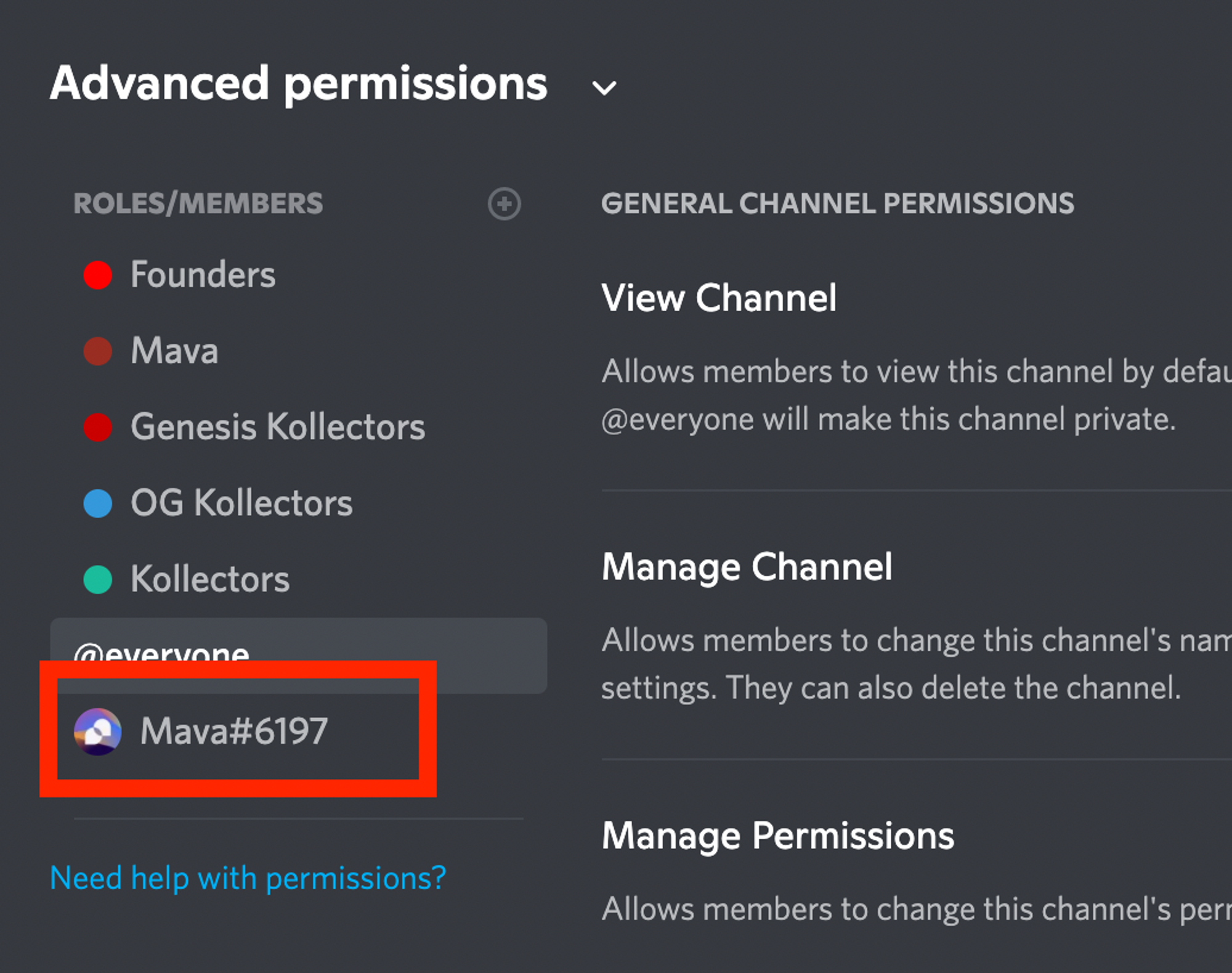Select the Mava role label
Viewport: 1232px width, 973px height.
pos(174,351)
